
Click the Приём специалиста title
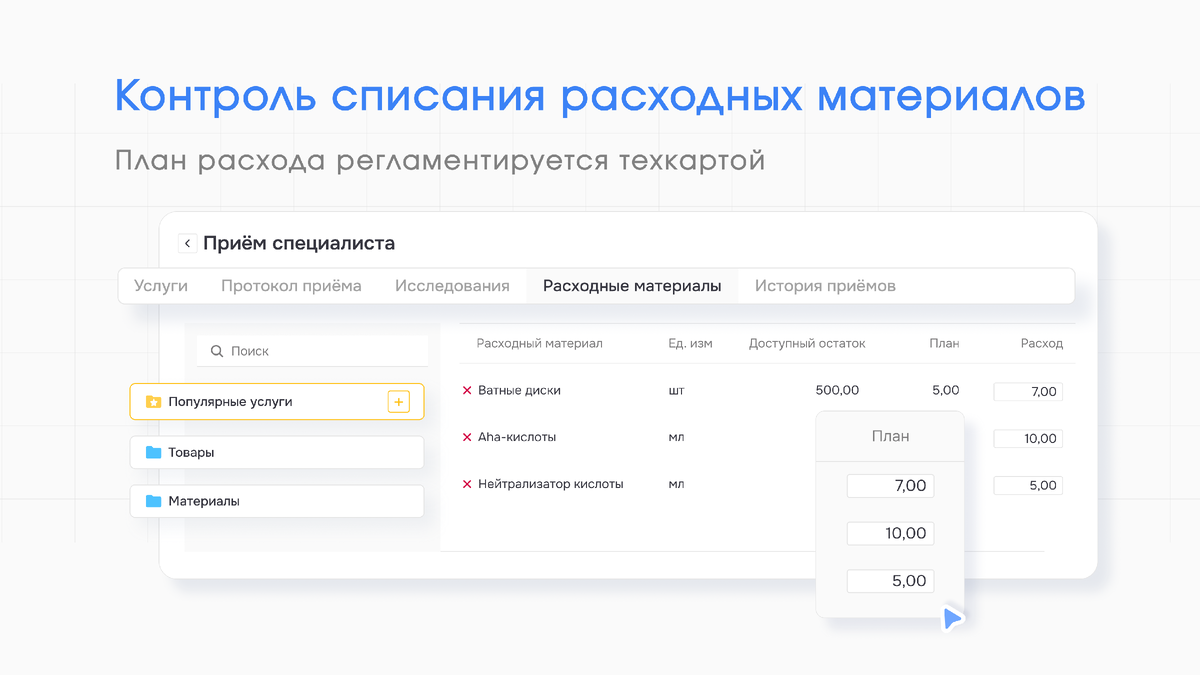299,243
